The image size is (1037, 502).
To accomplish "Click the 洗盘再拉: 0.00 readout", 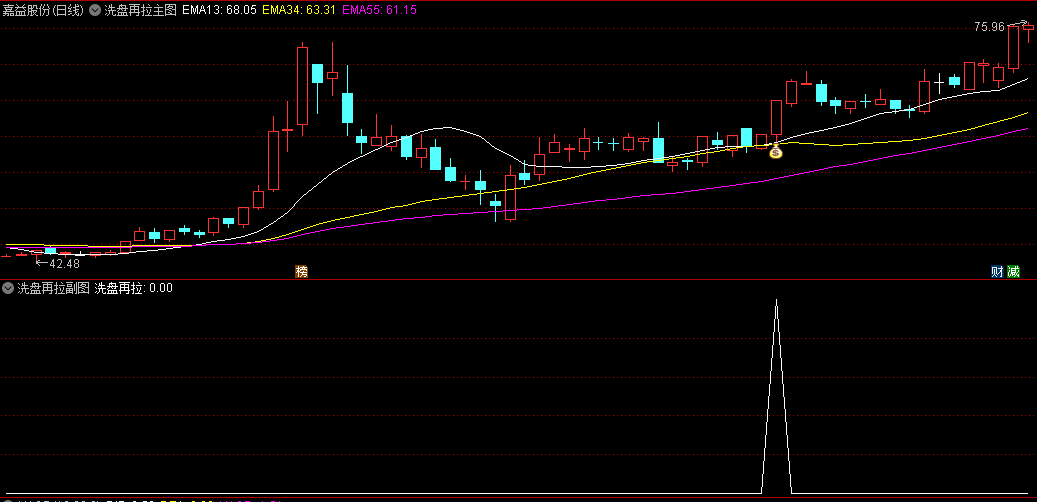I will [134, 288].
